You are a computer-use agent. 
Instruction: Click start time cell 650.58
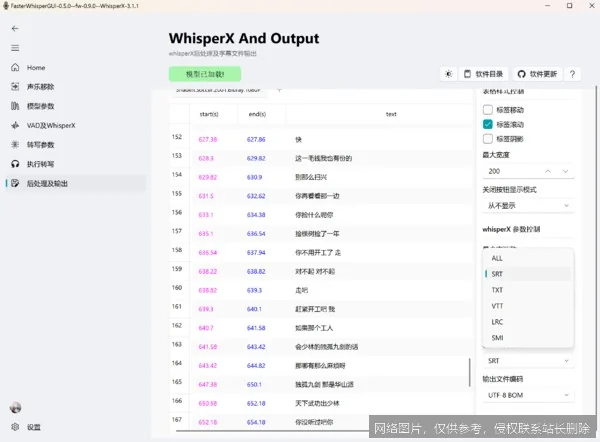click(208, 403)
